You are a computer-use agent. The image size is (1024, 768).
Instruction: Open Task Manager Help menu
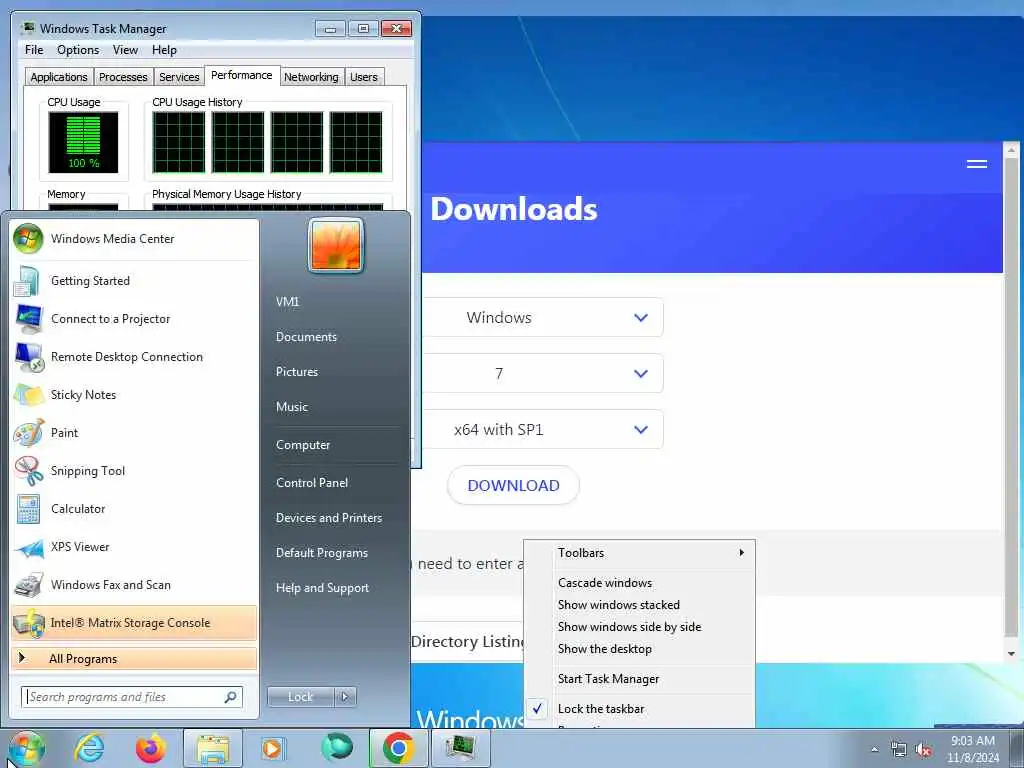[x=165, y=50]
